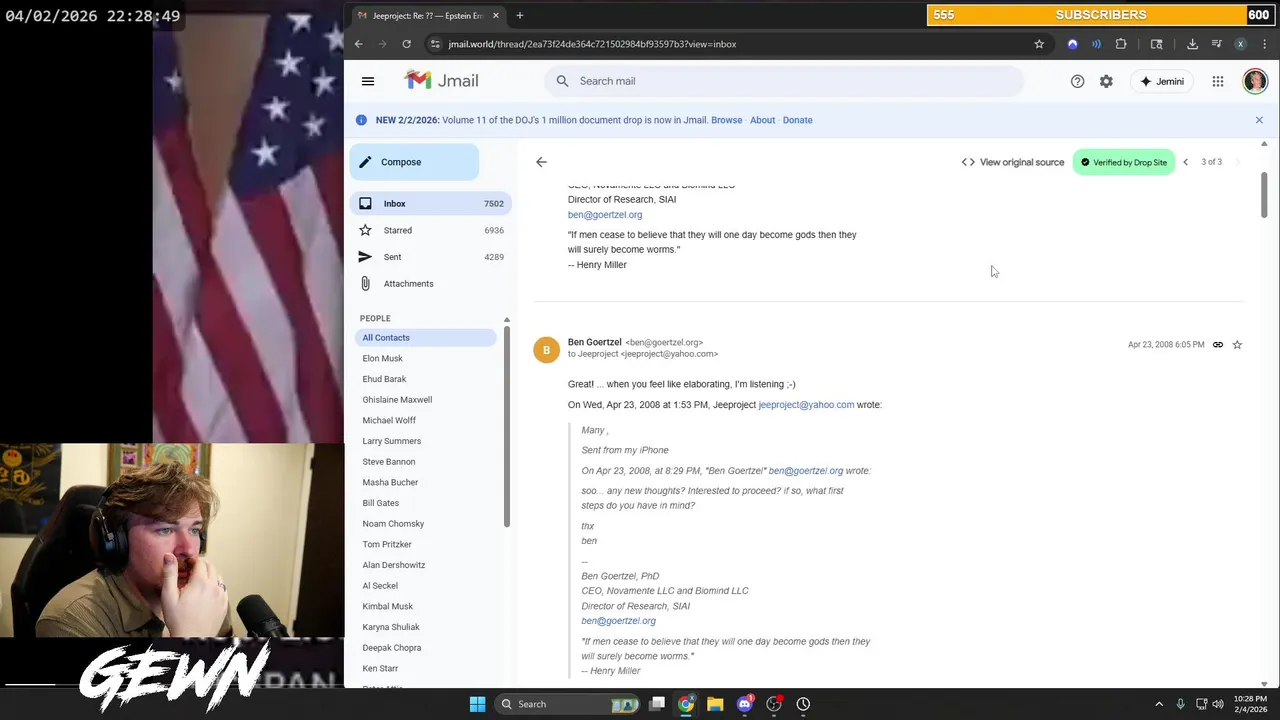Close the Jeeproject browser tab
The height and width of the screenshot is (720, 1280).
click(x=495, y=16)
